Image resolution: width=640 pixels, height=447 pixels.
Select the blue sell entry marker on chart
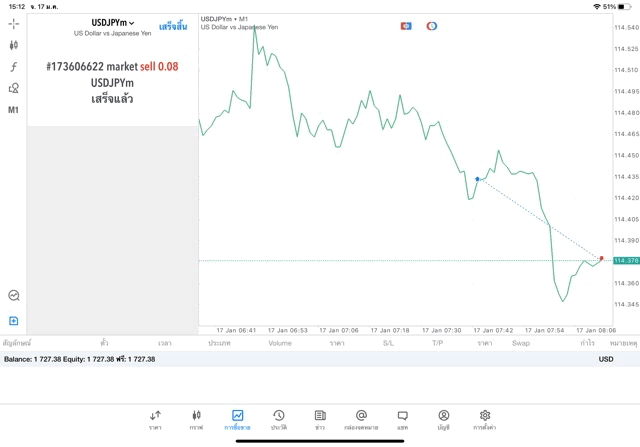478,179
